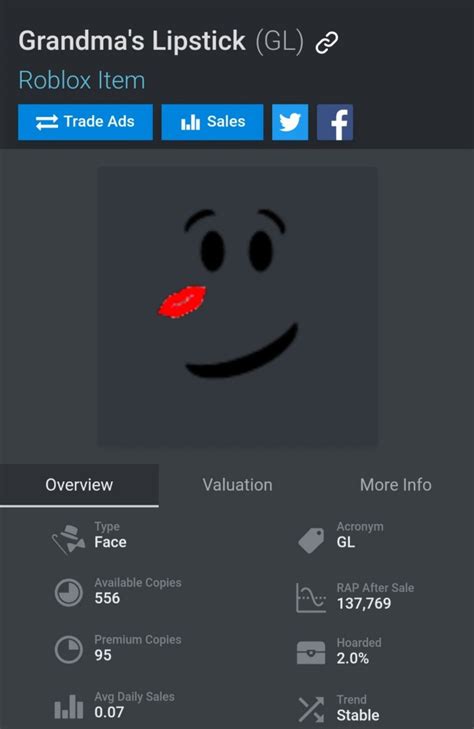The width and height of the screenshot is (474, 729).
Task: Click the RAP After Sale graph icon
Action: [x=310, y=597]
